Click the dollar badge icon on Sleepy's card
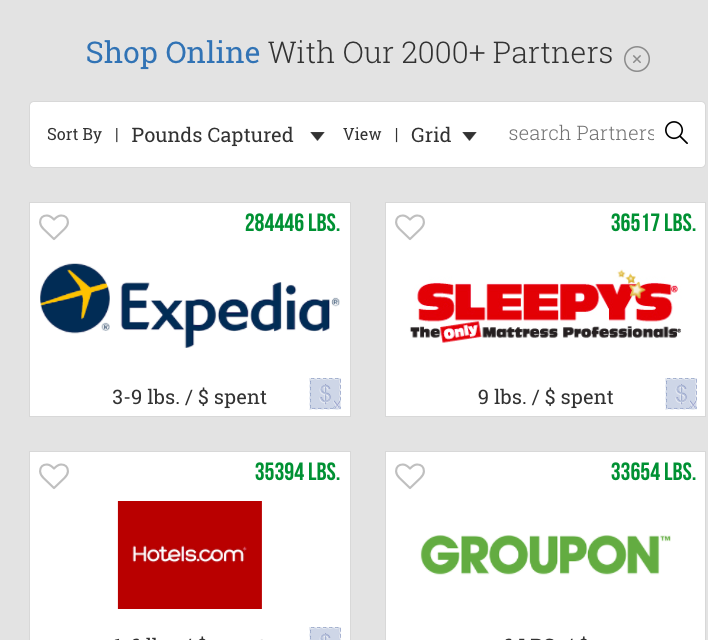 (x=681, y=393)
